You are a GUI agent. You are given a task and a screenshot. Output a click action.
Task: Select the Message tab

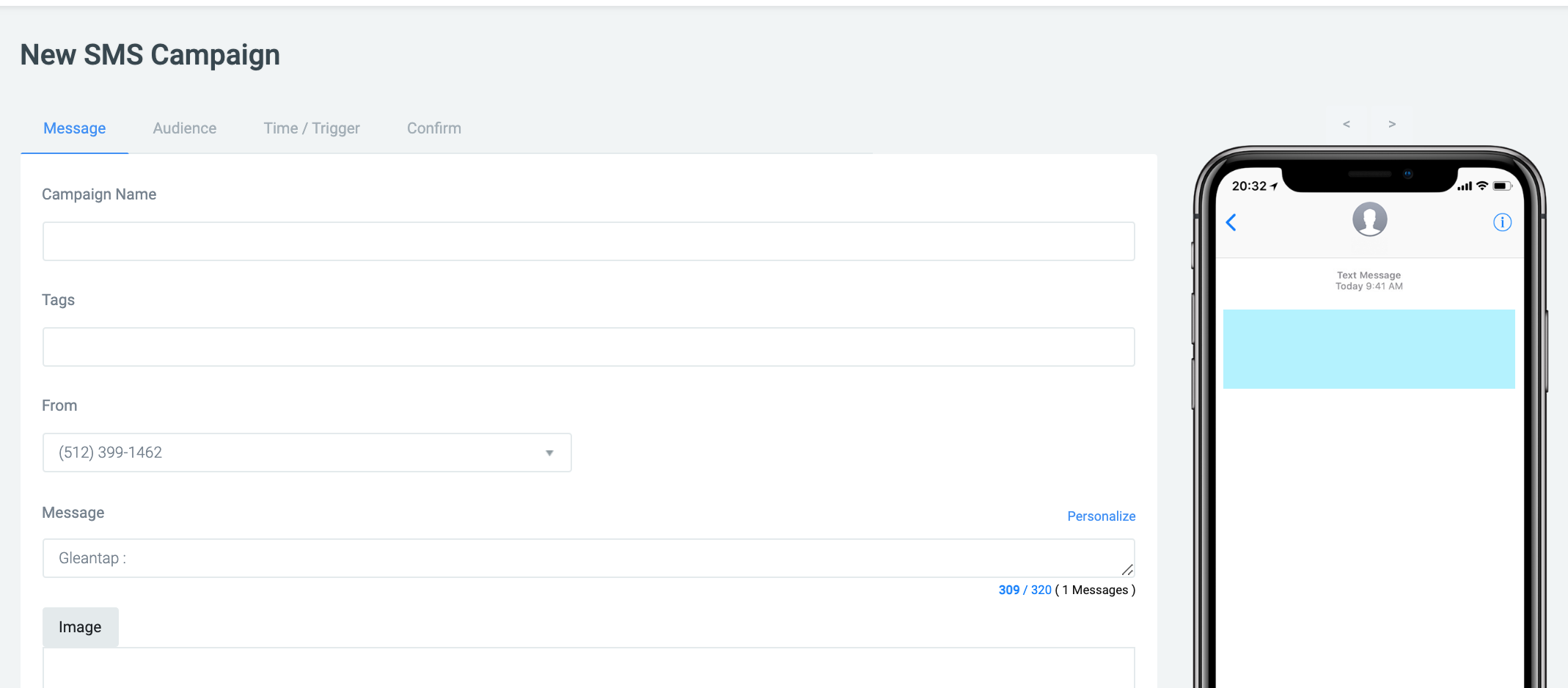coord(75,128)
